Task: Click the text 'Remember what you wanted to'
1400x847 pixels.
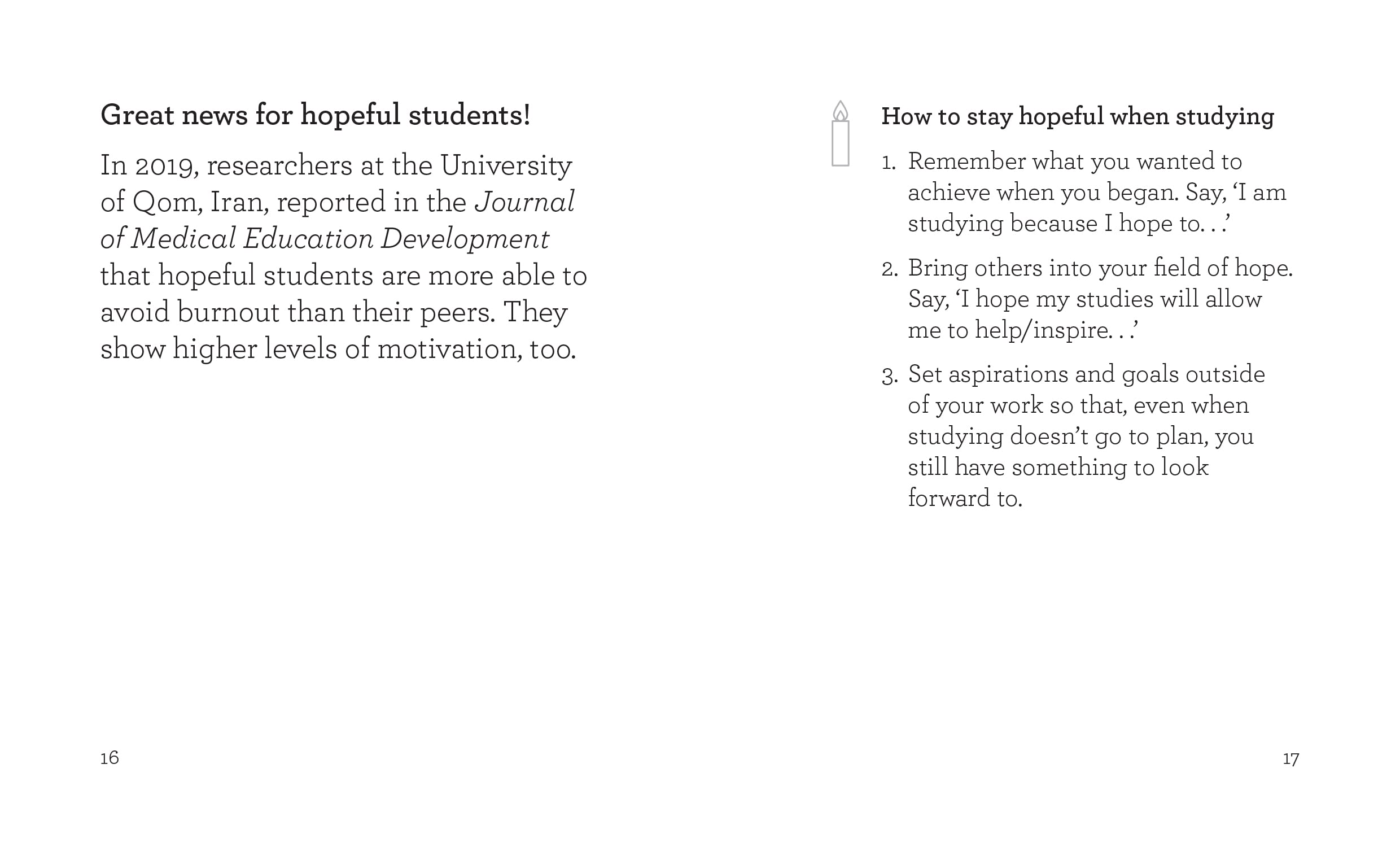Action: tap(1074, 161)
